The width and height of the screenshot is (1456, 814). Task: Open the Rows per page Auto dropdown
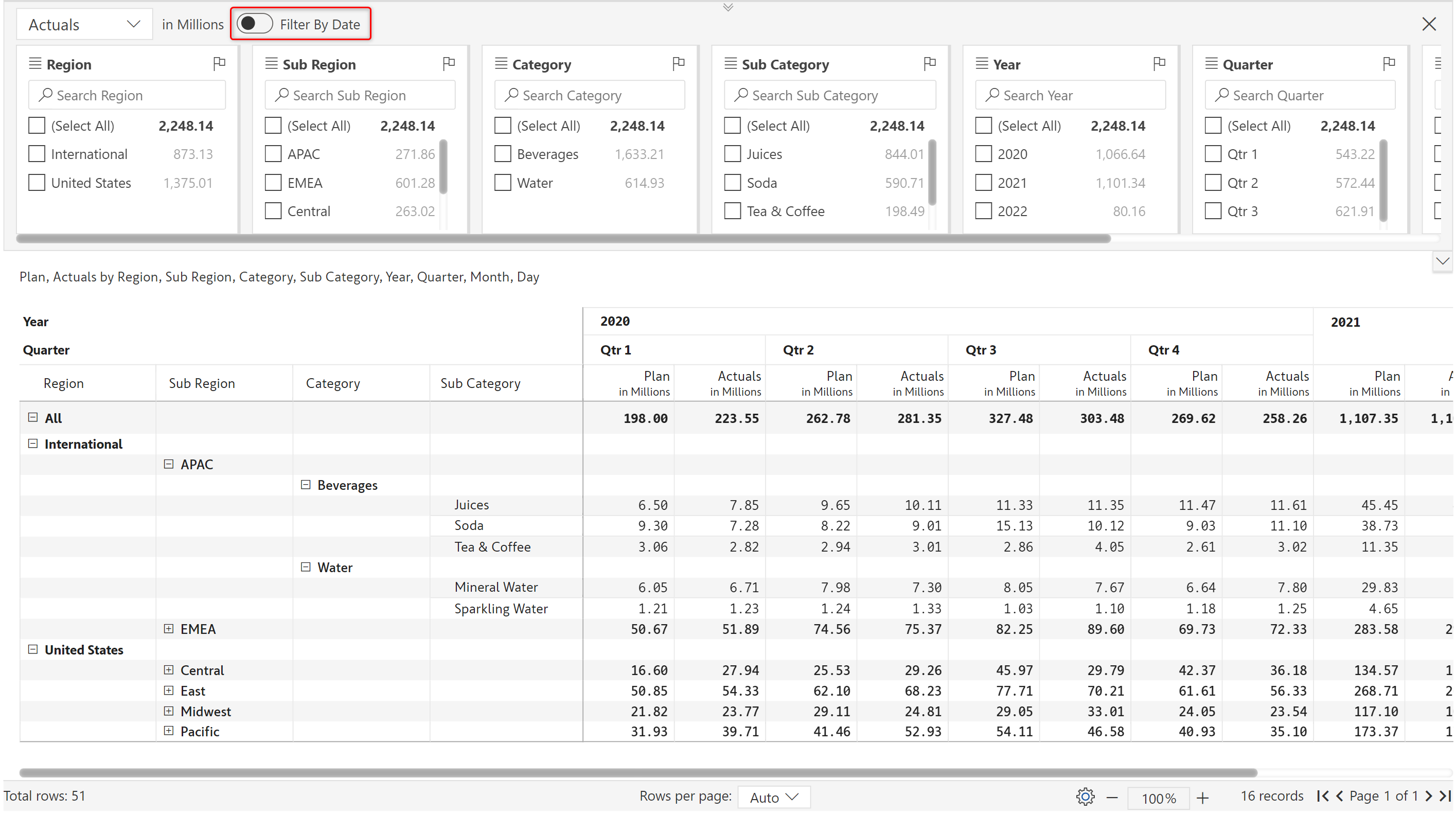tap(774, 797)
